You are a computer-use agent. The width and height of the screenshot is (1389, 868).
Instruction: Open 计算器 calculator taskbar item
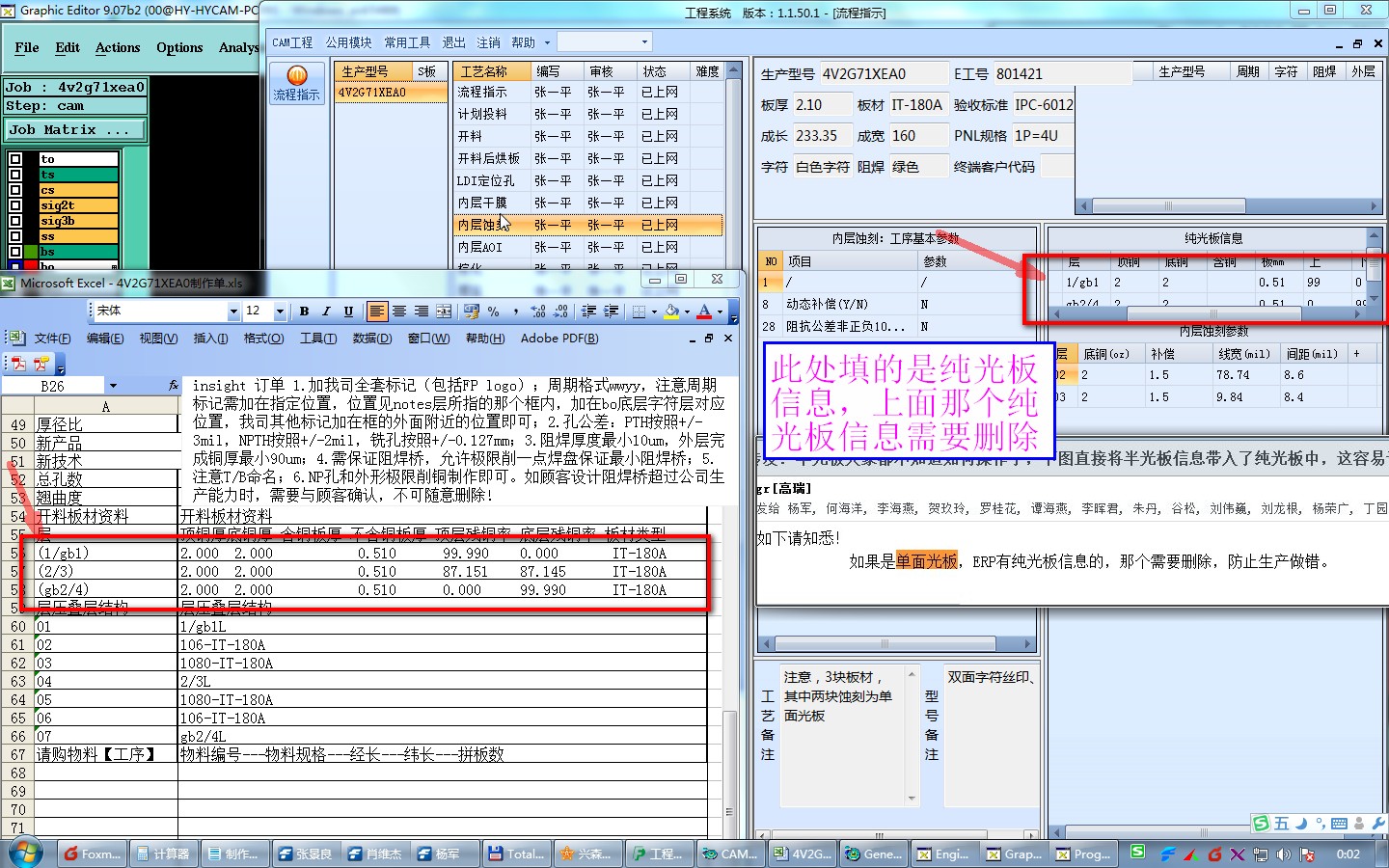pyautogui.click(x=163, y=854)
